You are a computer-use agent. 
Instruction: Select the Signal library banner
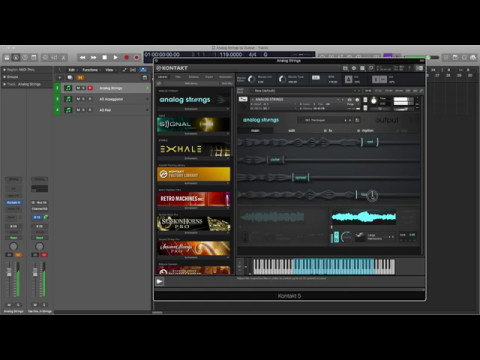[193, 124]
